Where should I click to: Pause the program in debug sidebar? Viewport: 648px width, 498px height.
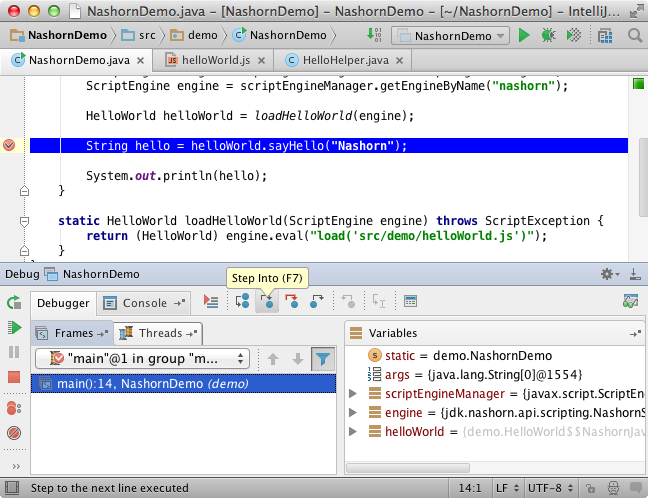(x=14, y=352)
